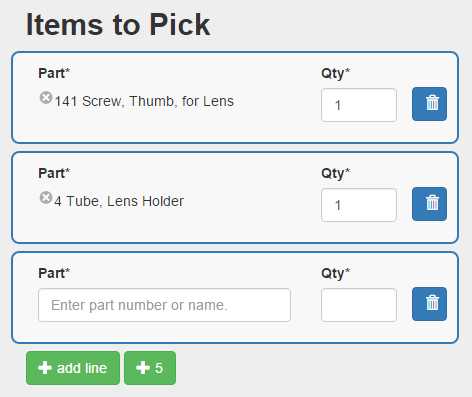Click the plus icon inside add line button
The height and width of the screenshot is (397, 472).
[x=45, y=368]
